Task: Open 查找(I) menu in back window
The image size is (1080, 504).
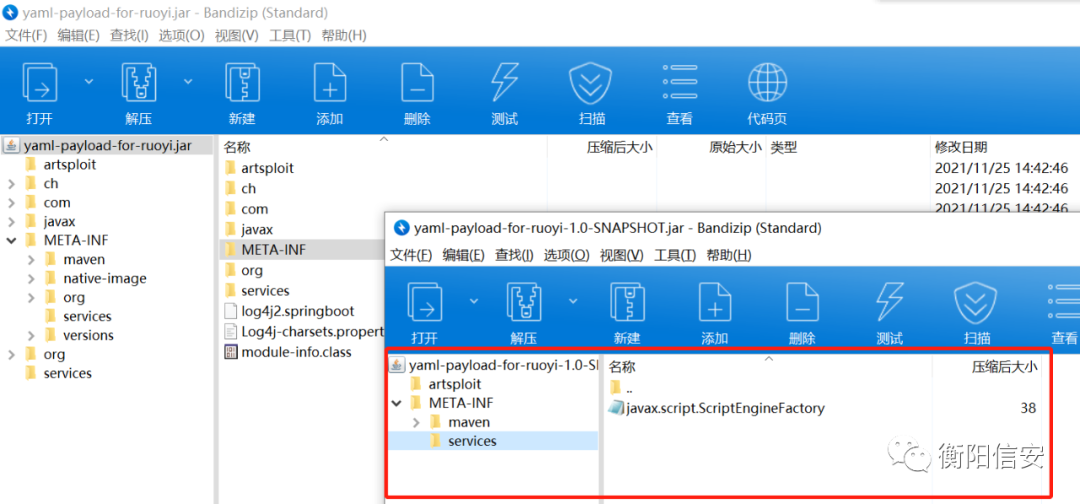Action: coord(129,35)
